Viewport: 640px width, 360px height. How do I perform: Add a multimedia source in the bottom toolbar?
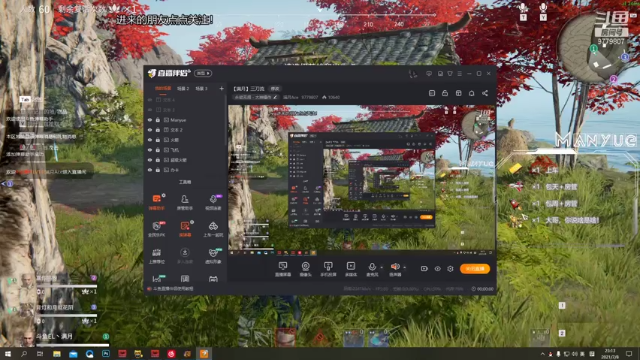click(x=351, y=269)
